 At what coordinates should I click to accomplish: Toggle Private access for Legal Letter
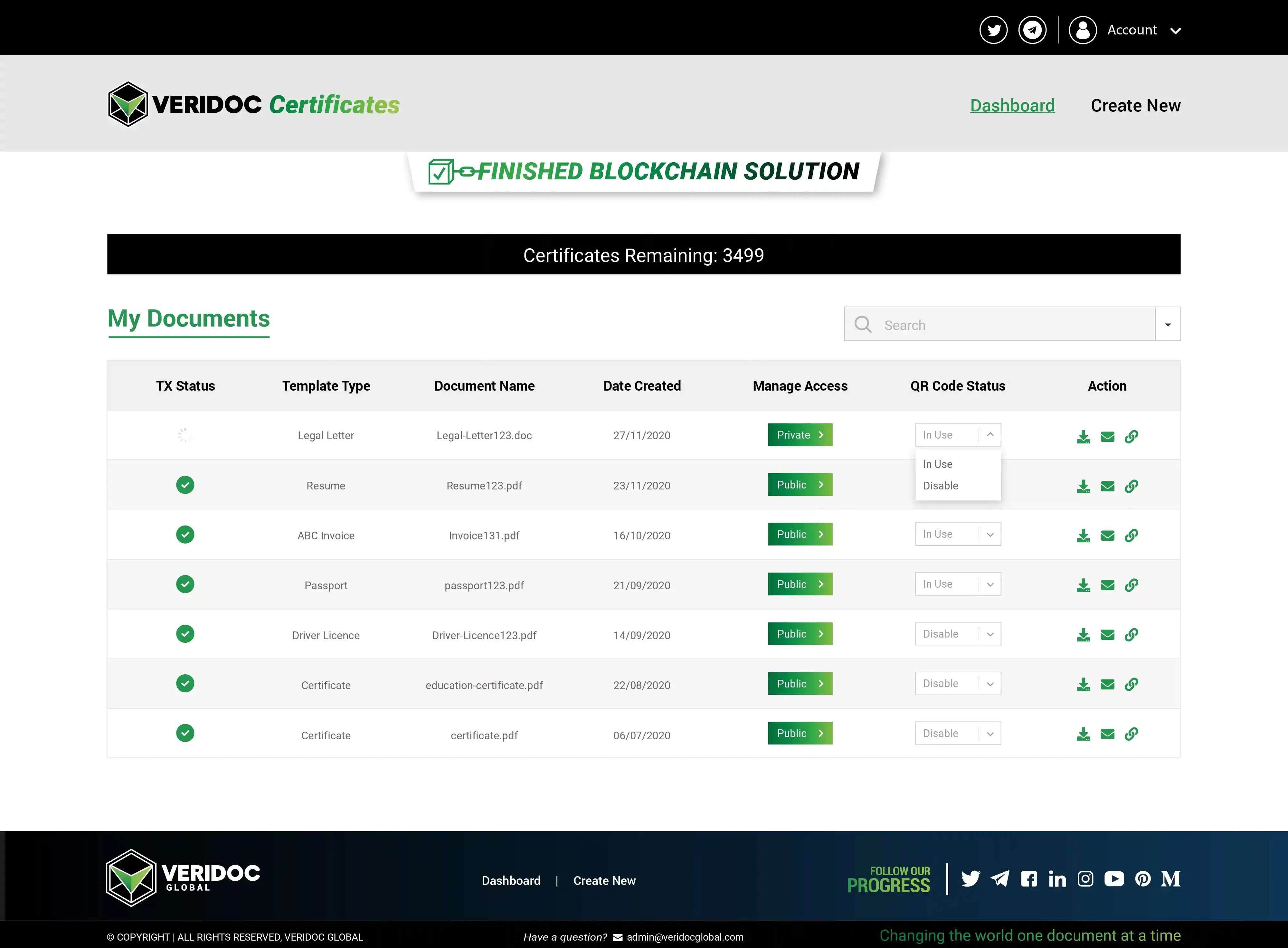[800, 435]
